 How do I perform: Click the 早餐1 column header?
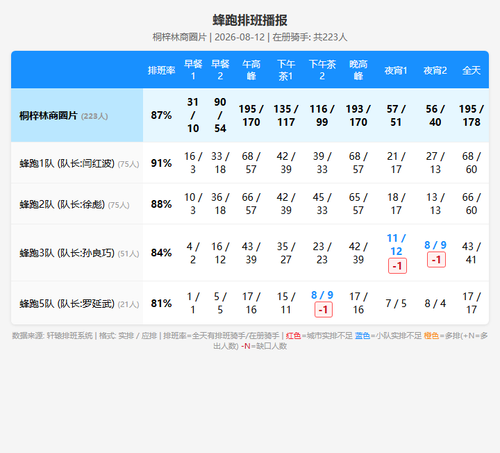pos(193,70)
